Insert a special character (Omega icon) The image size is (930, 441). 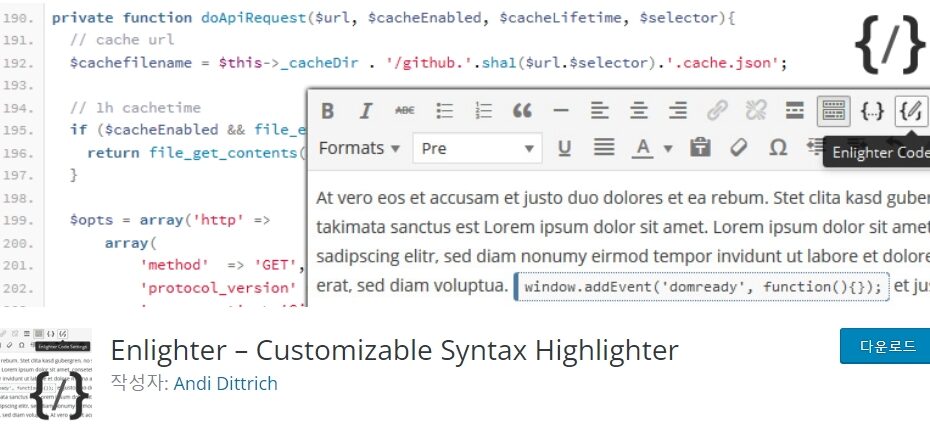[x=778, y=148]
